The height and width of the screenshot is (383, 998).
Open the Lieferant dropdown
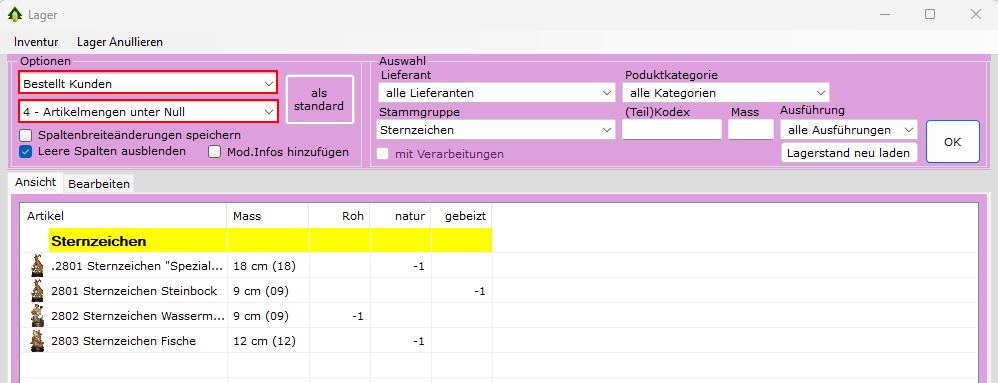(x=496, y=93)
